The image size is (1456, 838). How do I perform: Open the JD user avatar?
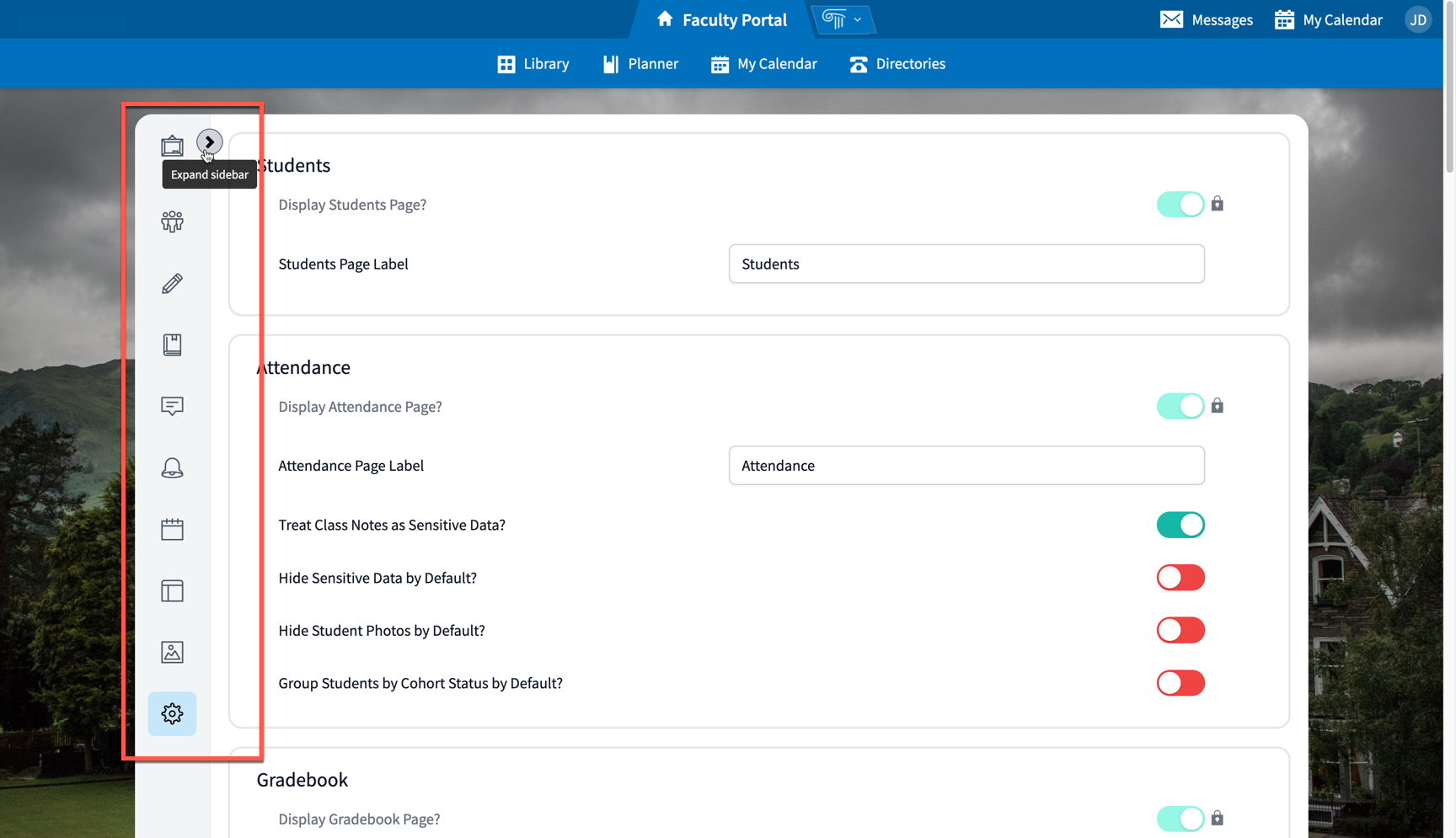[x=1418, y=19]
